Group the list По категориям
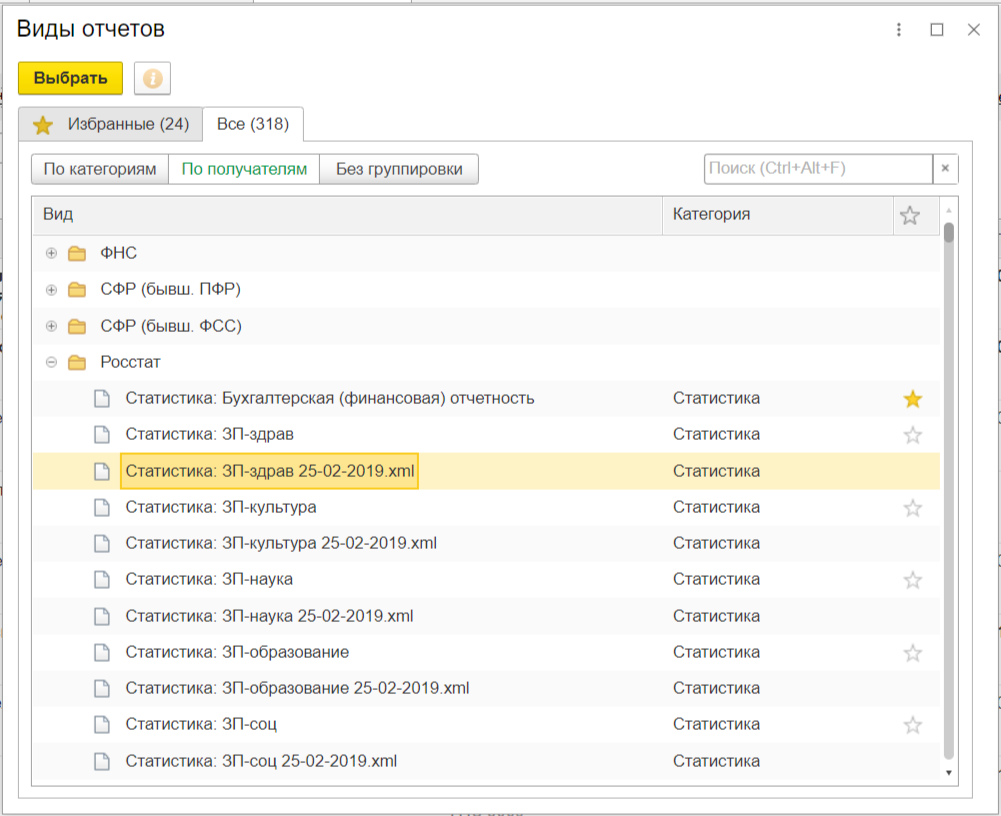The height and width of the screenshot is (816, 1001). pyautogui.click(x=100, y=169)
